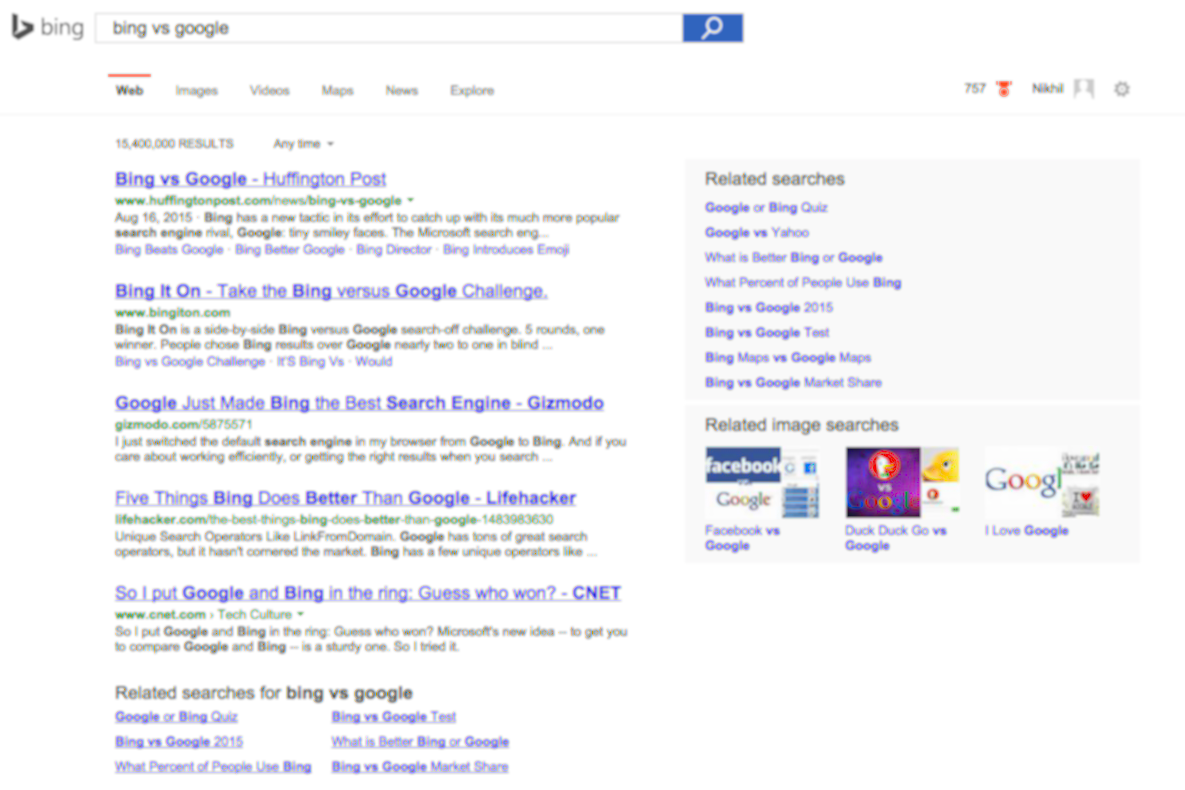Select the Web tab
Screen dimensions: 1185x790
(129, 90)
